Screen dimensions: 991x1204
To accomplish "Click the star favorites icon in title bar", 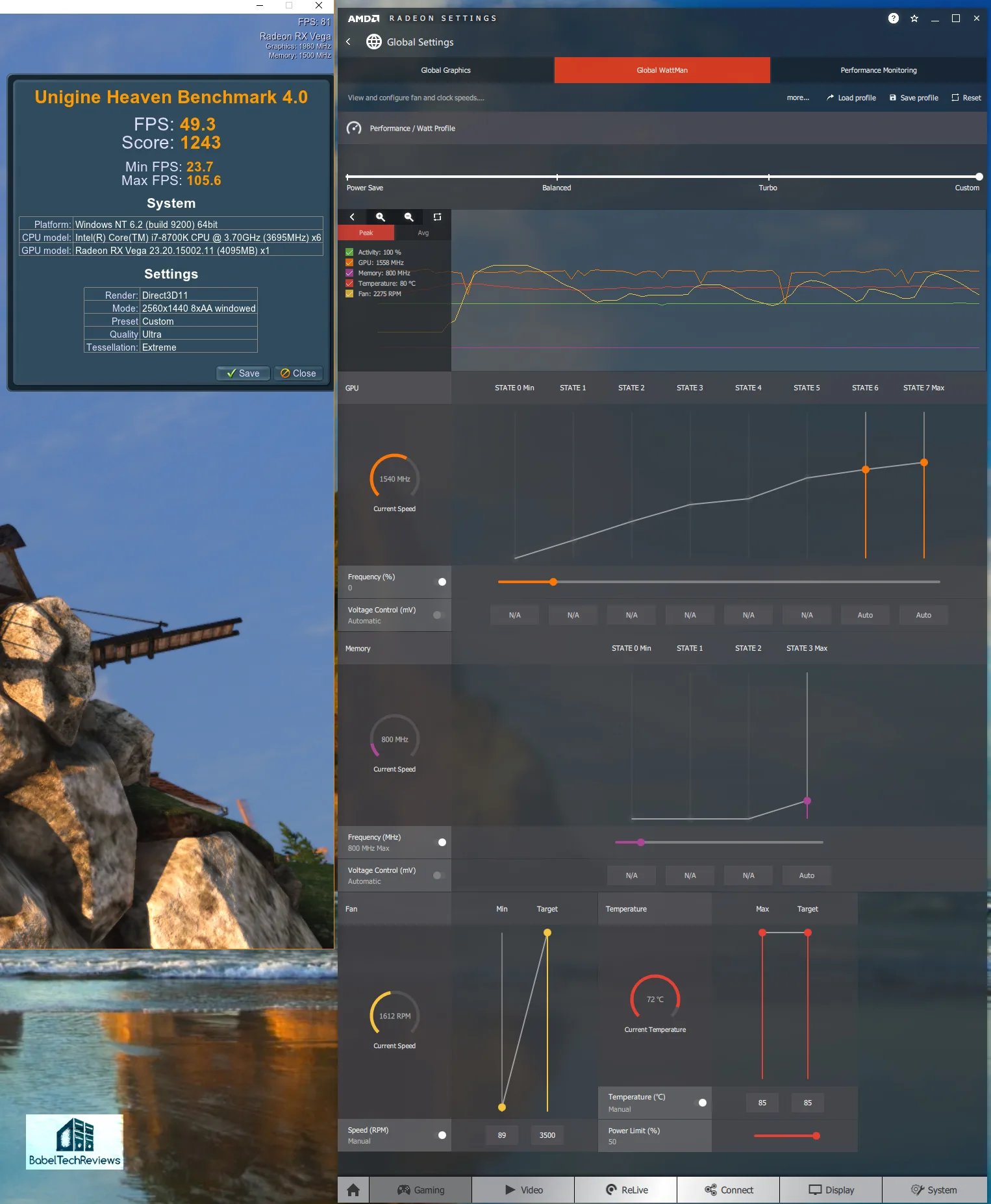I will tap(914, 18).
